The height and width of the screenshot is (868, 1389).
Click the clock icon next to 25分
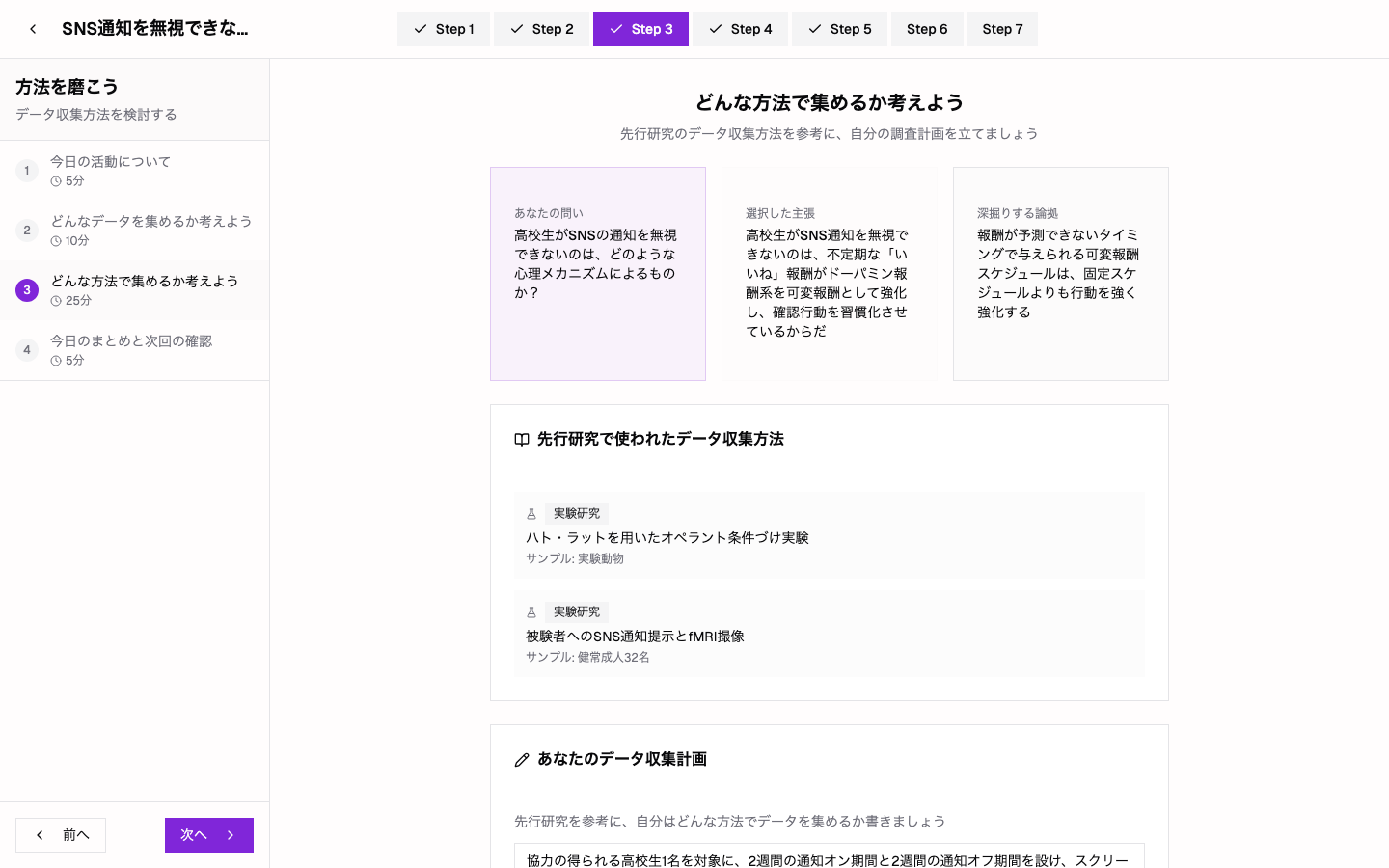(x=56, y=301)
